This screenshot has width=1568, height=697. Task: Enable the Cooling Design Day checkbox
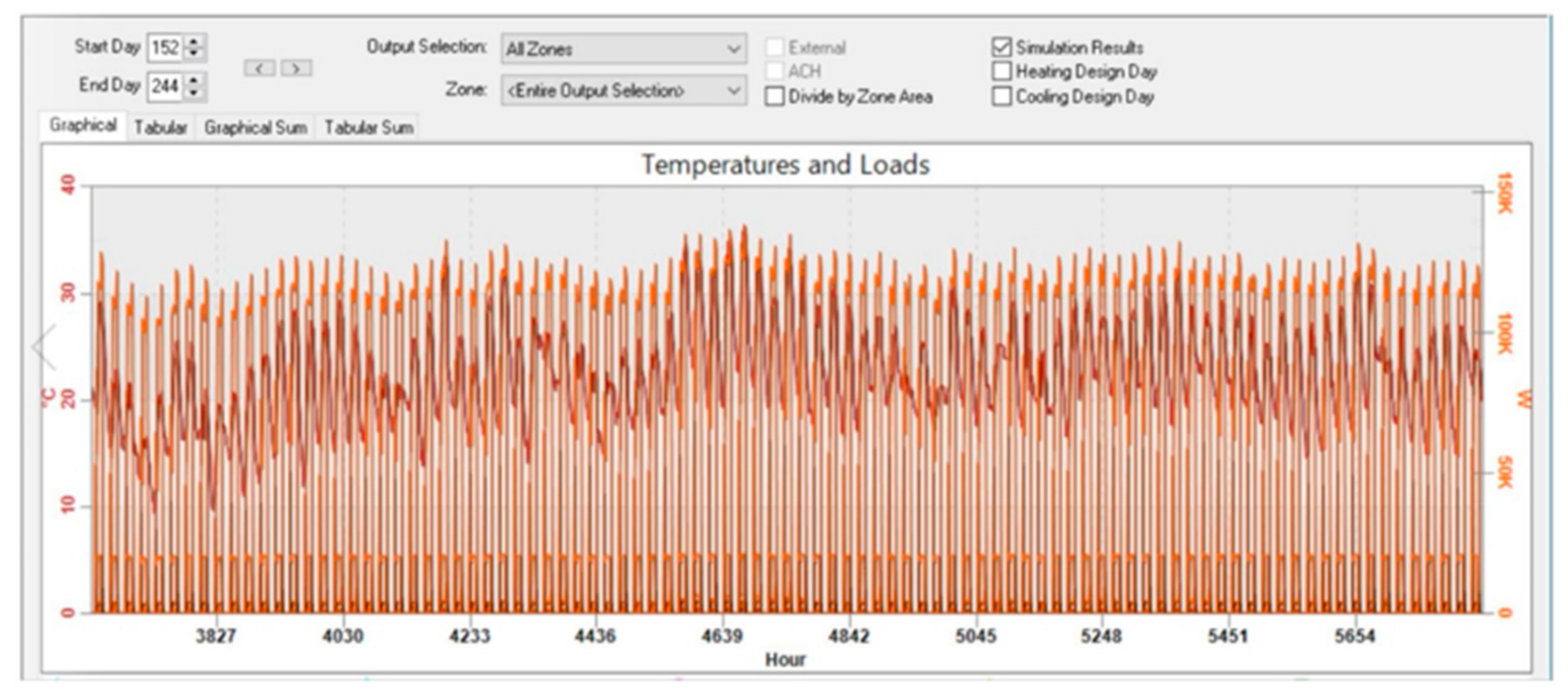click(x=1001, y=97)
